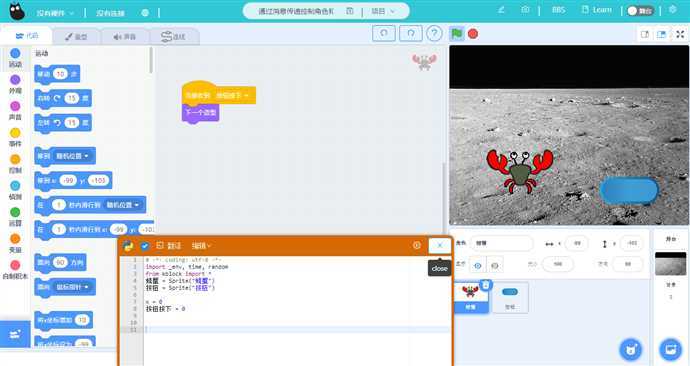
Task: Switch to the 声音 sounds tab
Action: tap(125, 37)
